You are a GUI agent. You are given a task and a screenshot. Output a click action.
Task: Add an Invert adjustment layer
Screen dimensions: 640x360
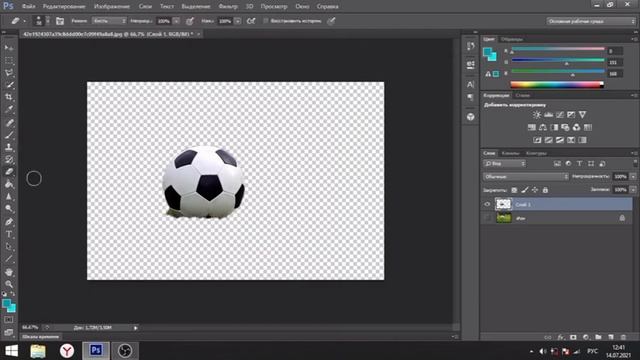pos(537,140)
